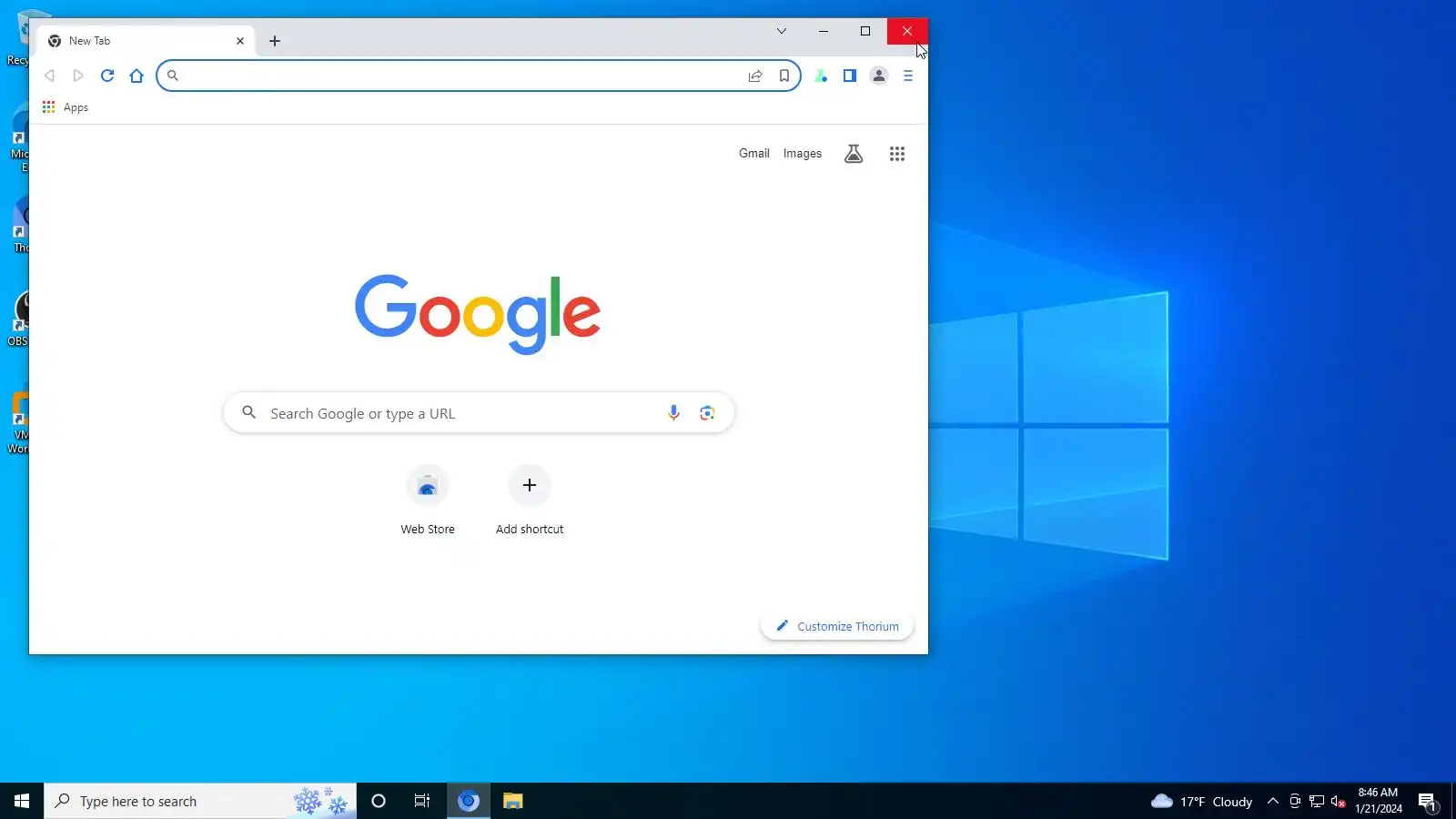Open the Apps bookmark shortcut
The image size is (1456, 819).
66,107
